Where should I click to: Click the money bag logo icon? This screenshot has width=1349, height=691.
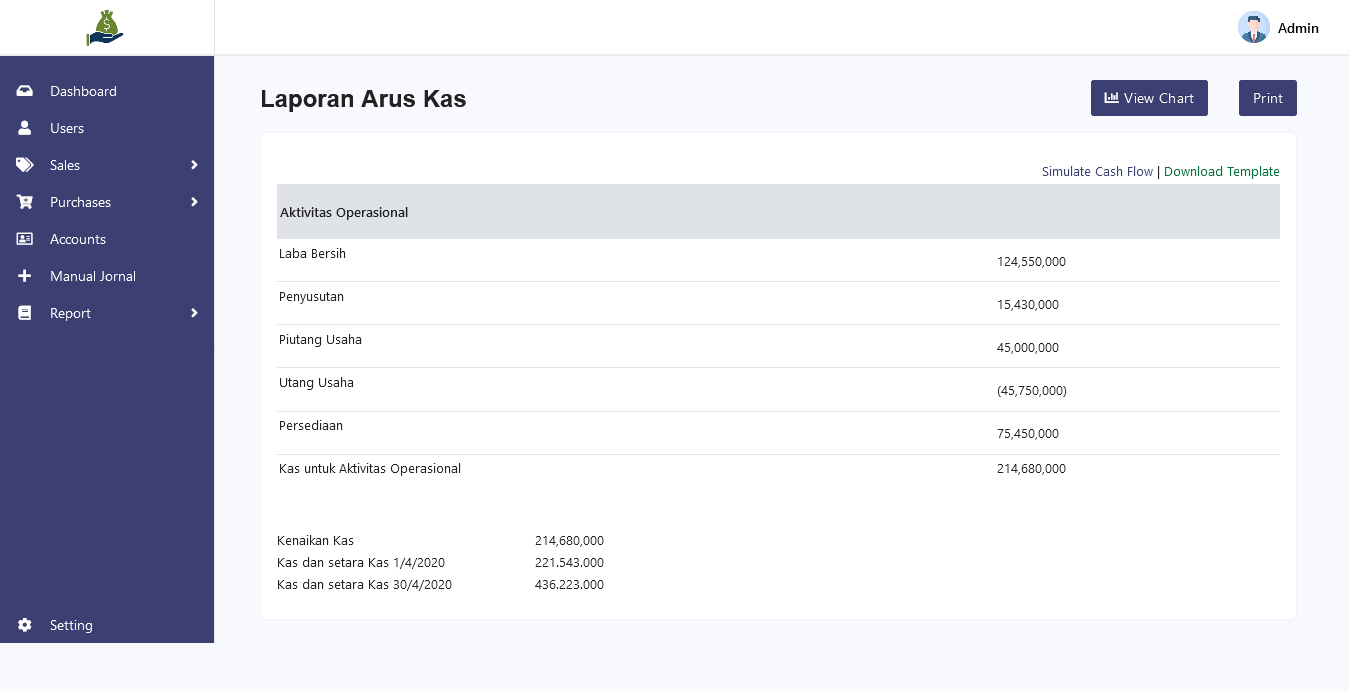click(105, 28)
